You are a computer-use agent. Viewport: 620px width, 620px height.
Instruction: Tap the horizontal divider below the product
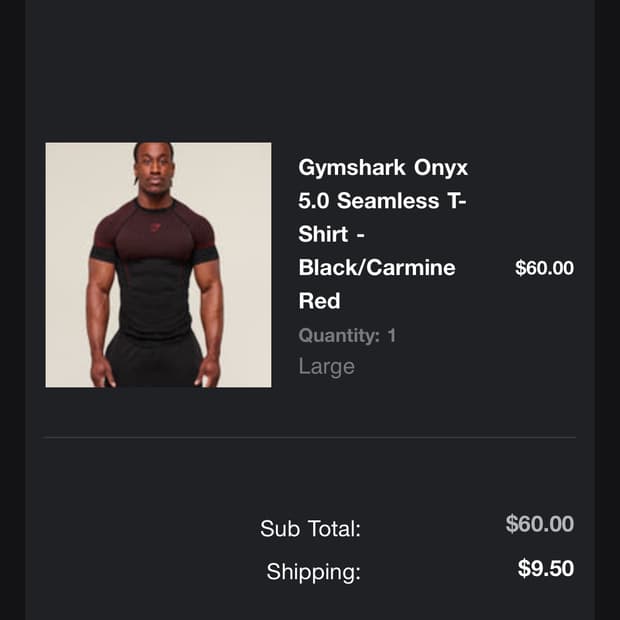(x=310, y=437)
